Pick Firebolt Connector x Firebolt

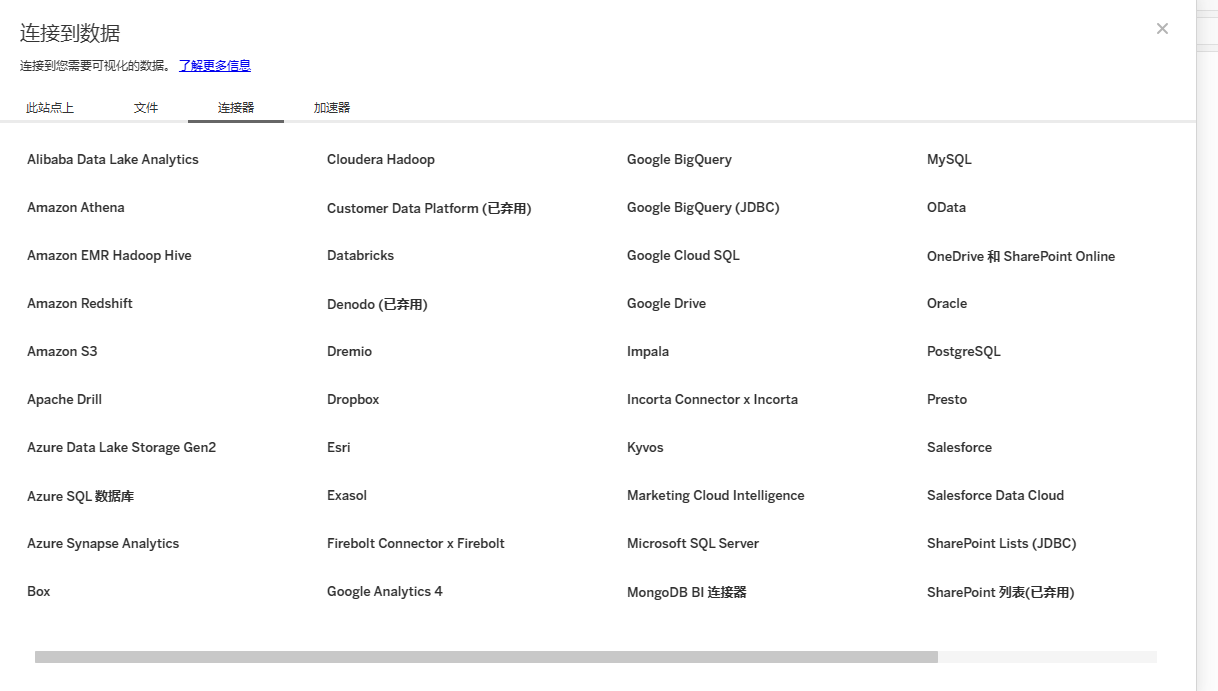(x=416, y=543)
